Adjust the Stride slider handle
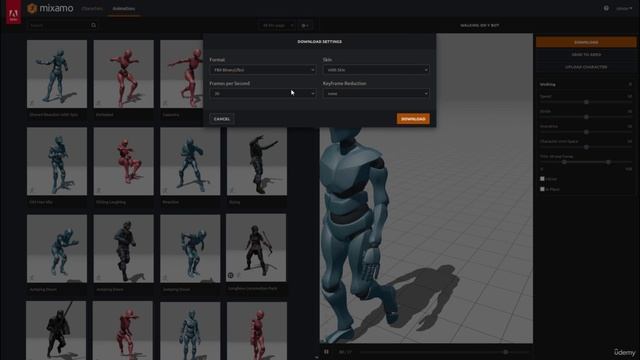640x360 pixels. click(x=586, y=117)
